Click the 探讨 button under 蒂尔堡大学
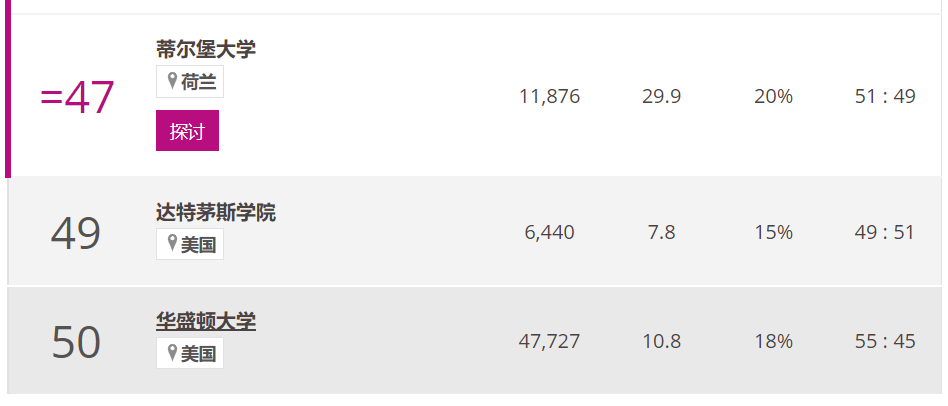Viewport: 948px width, 406px height. 187,130
